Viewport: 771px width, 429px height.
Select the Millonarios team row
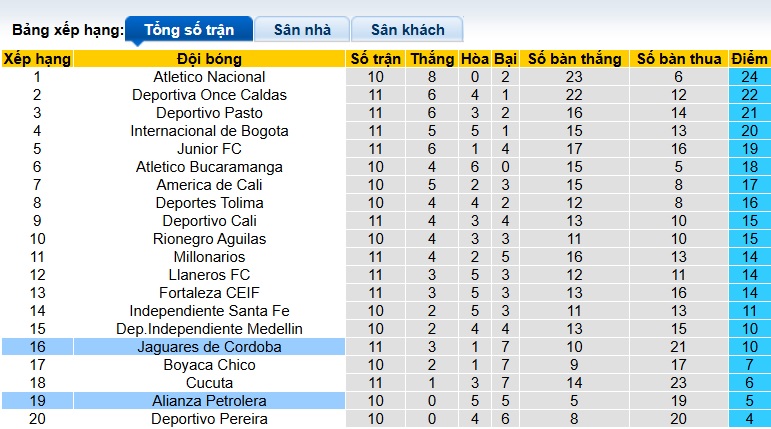[209, 257]
